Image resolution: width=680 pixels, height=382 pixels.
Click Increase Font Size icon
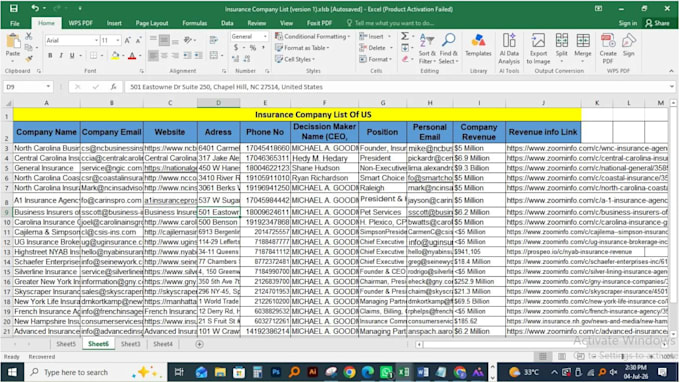(128, 40)
